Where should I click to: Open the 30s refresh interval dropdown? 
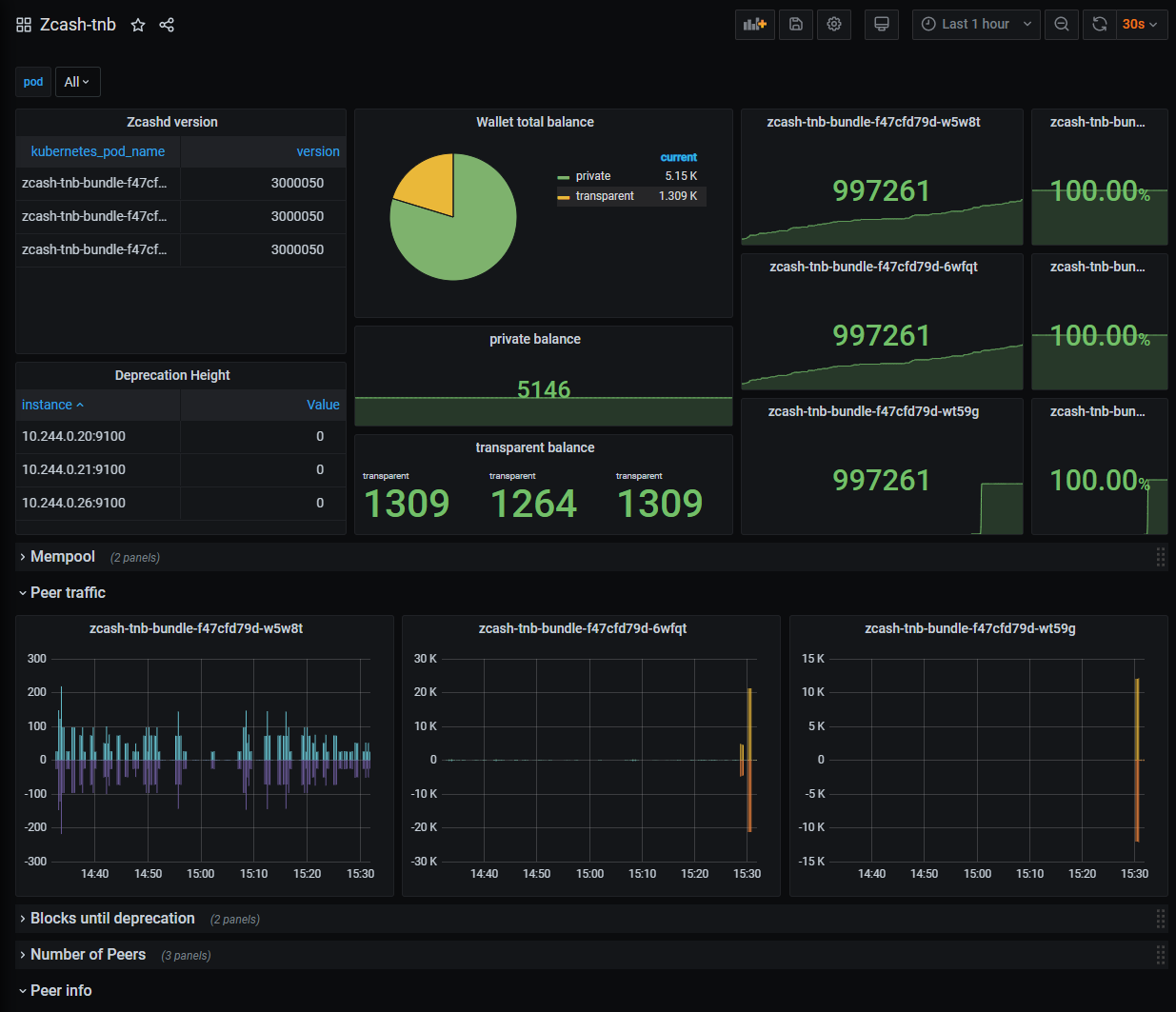[1141, 25]
